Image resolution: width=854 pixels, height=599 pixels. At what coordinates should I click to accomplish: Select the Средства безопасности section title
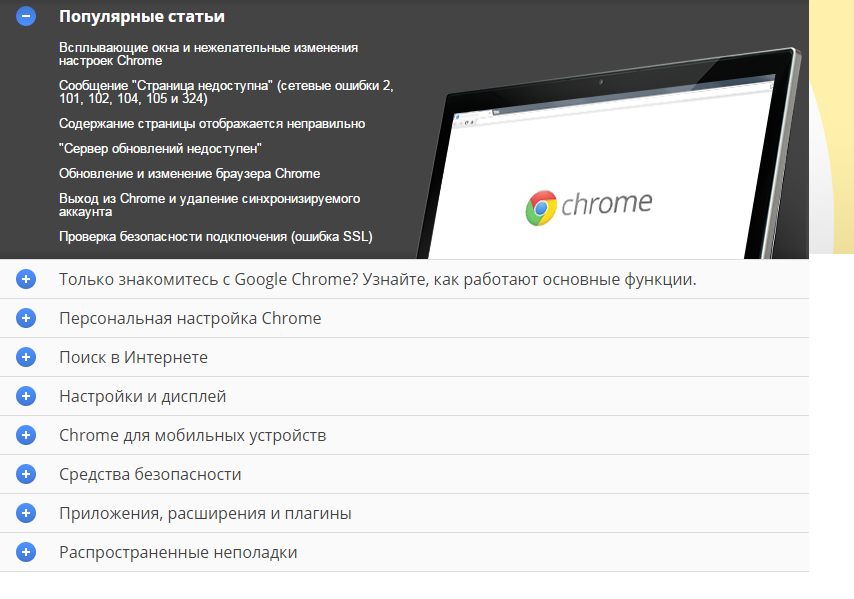coord(150,474)
